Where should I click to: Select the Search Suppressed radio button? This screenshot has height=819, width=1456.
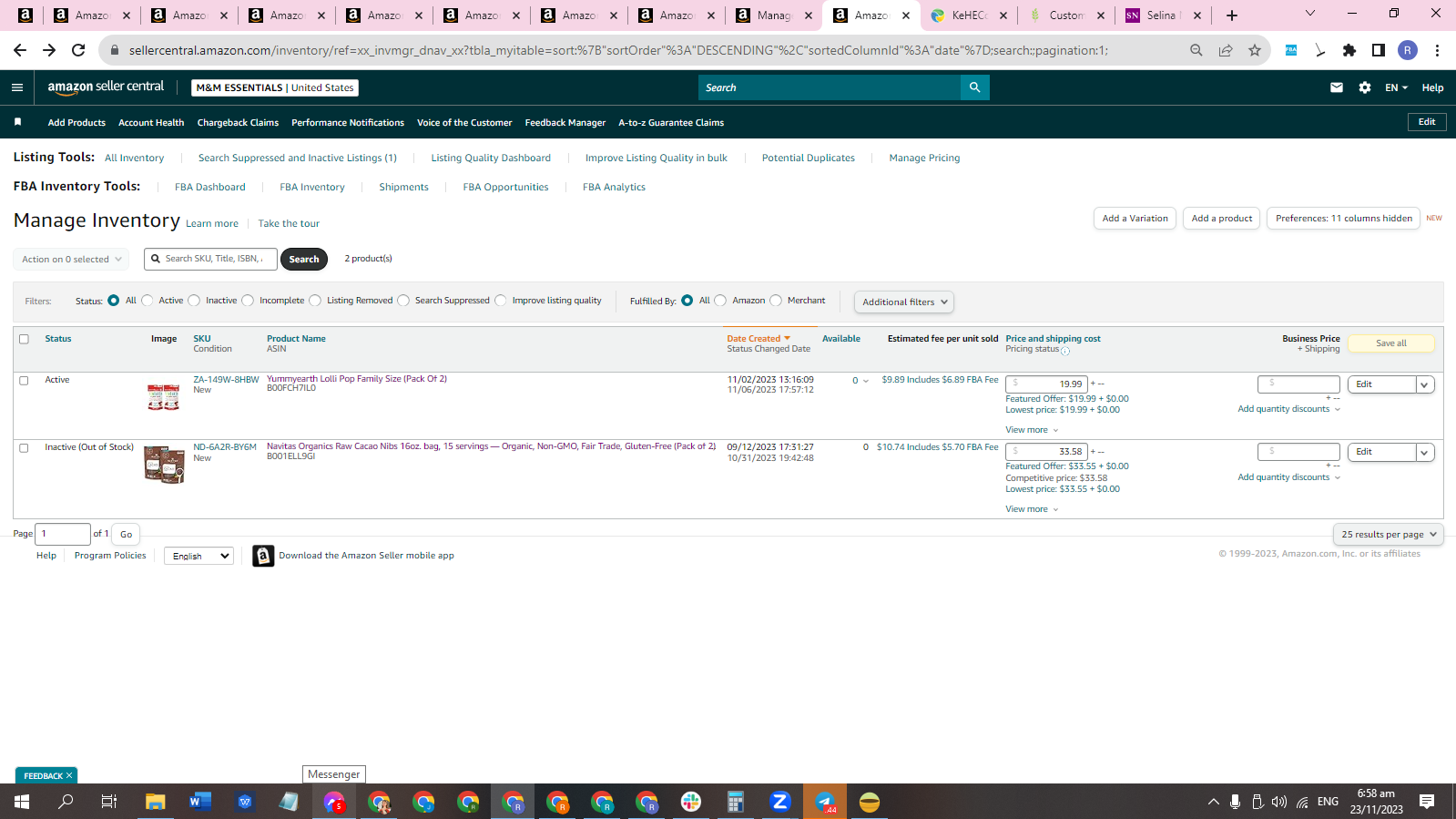tap(403, 301)
